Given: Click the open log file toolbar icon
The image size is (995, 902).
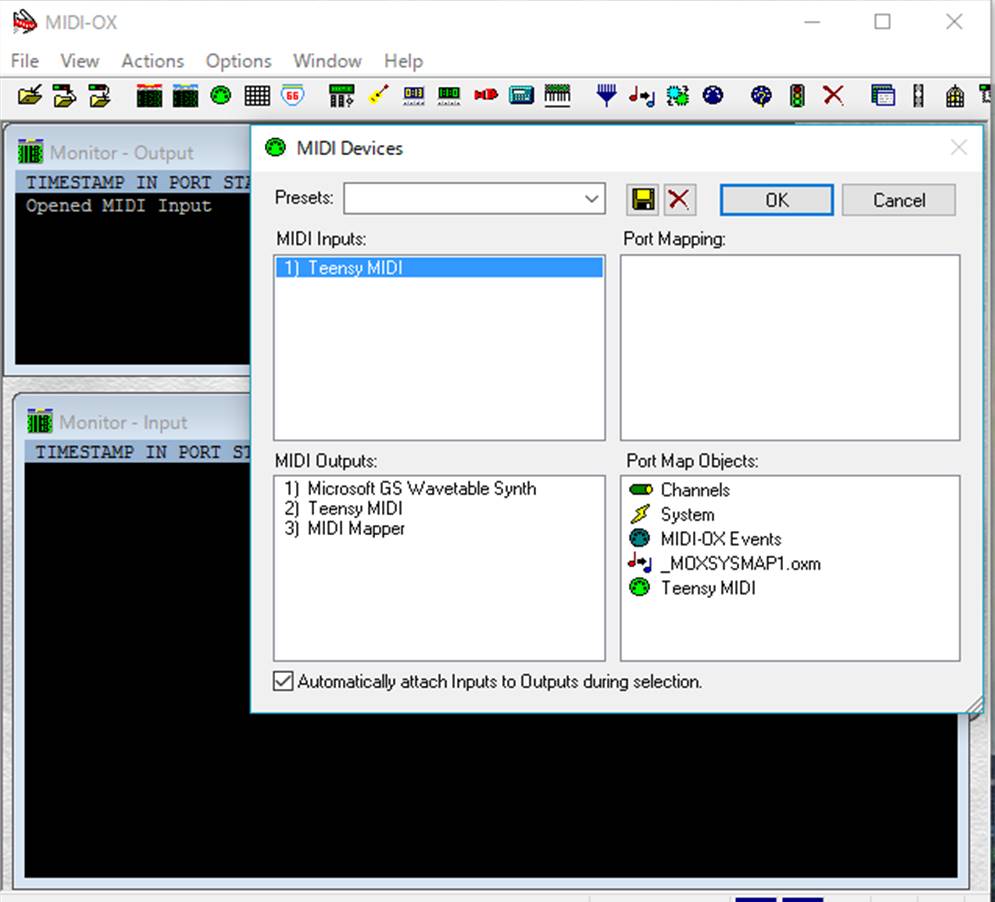Looking at the screenshot, I should pos(30,96).
